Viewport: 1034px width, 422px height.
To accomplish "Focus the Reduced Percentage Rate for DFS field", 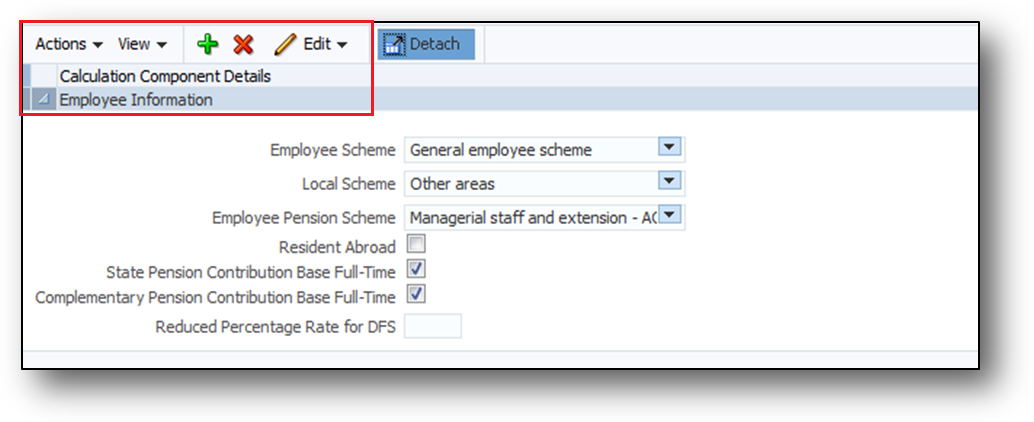I will coord(432,326).
